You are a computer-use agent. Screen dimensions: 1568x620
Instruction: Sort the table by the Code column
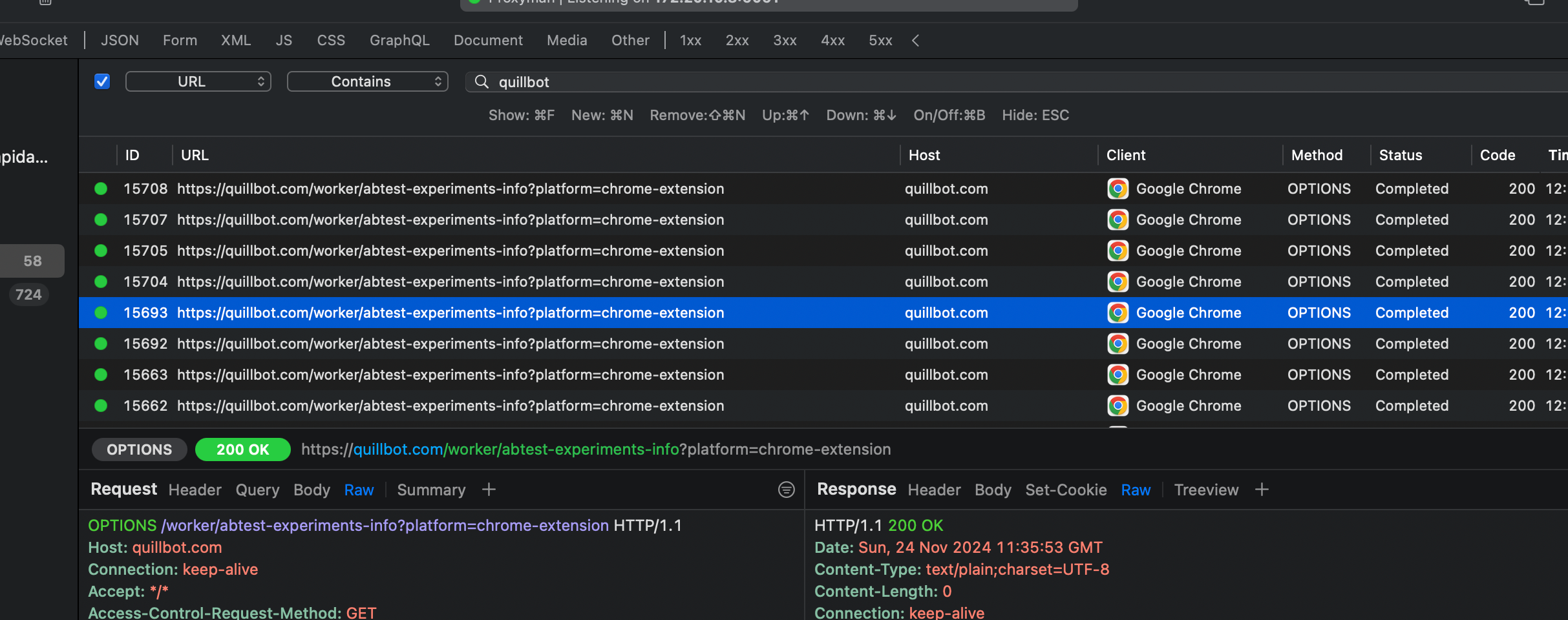click(1498, 155)
